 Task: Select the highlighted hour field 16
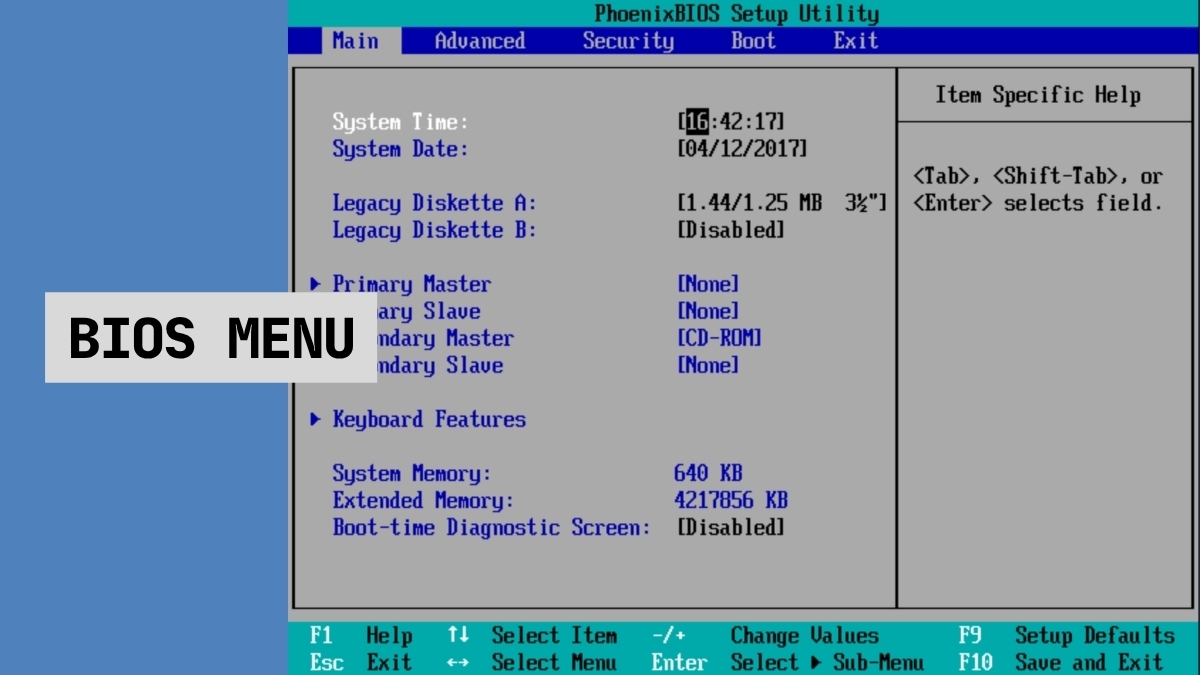697,122
